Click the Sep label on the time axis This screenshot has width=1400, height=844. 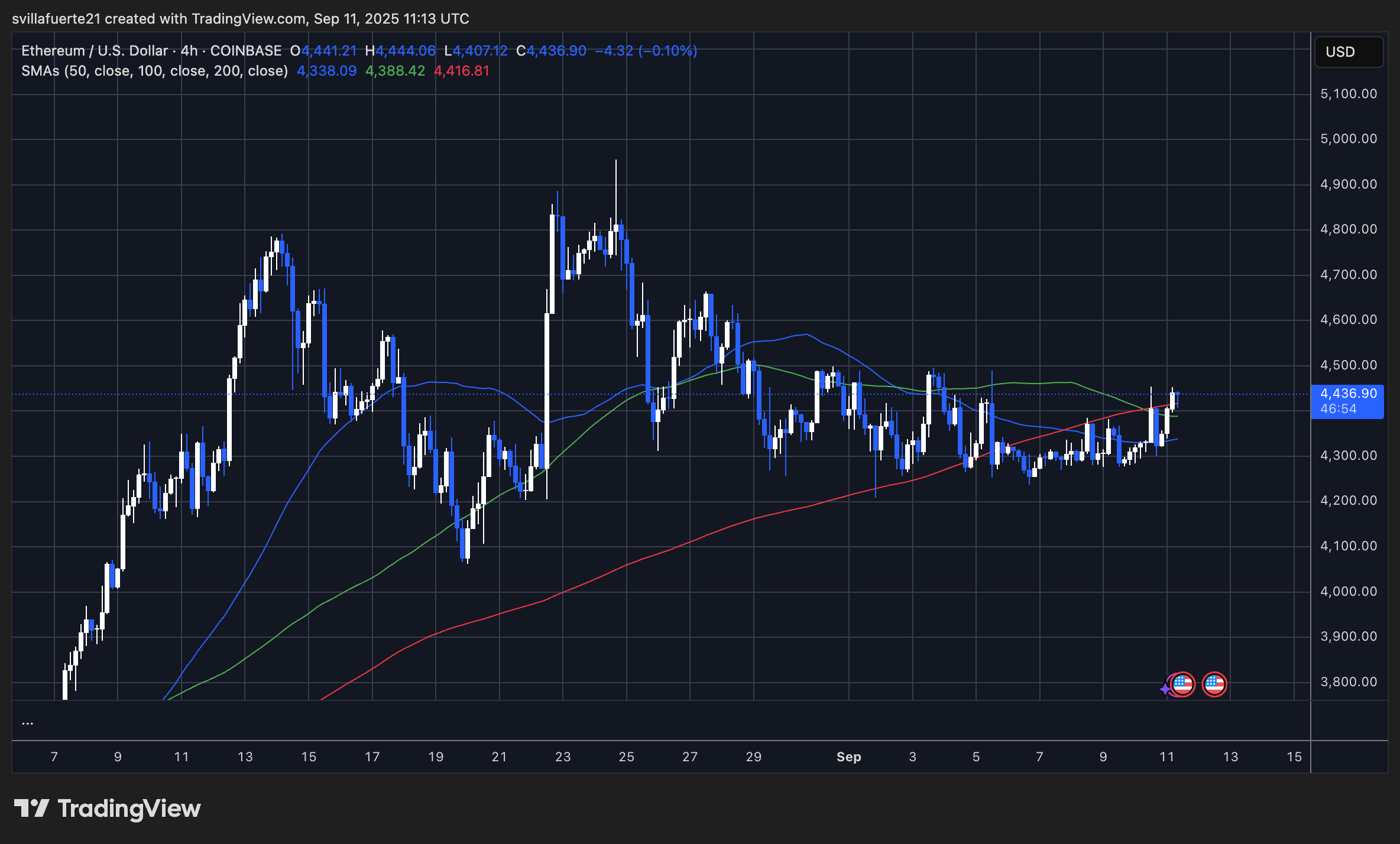[x=850, y=757]
